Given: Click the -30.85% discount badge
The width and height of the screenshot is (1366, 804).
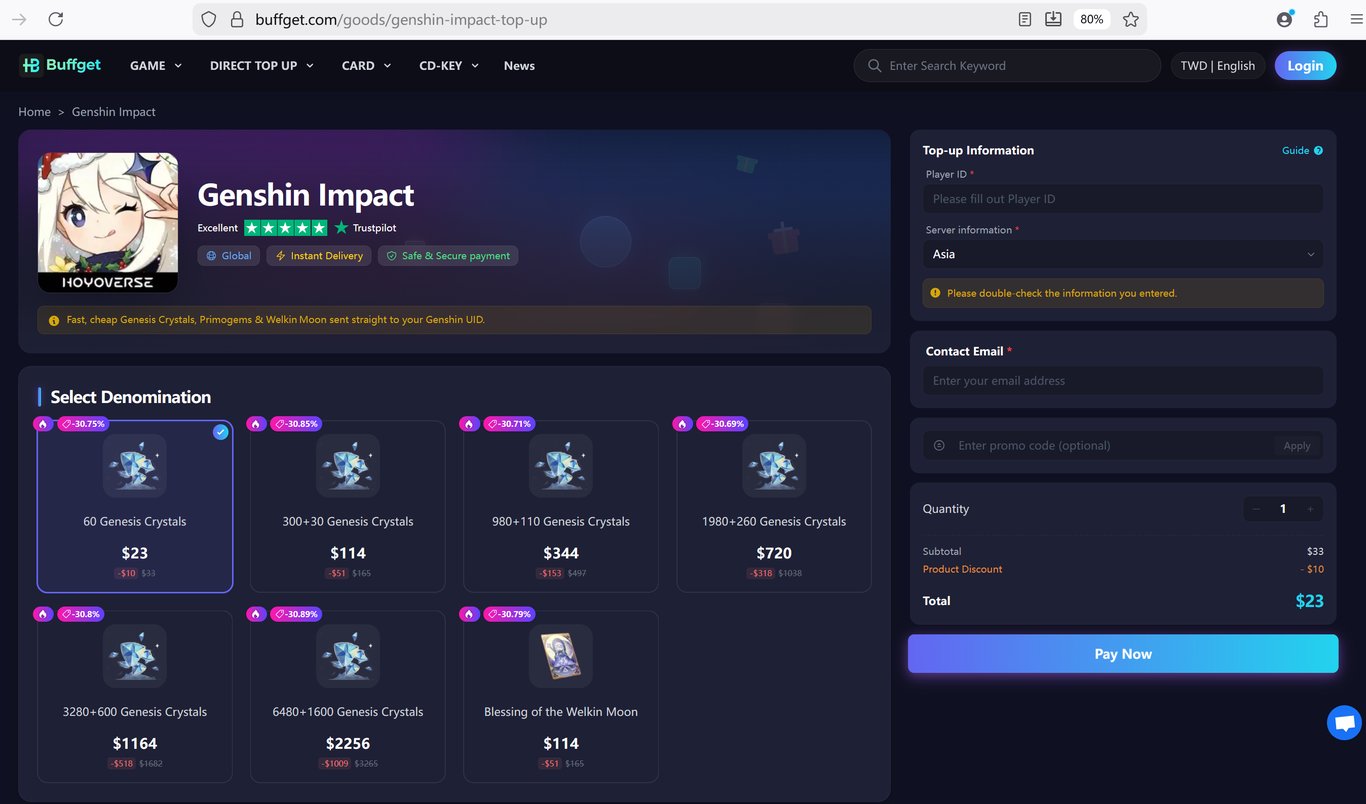Looking at the screenshot, I should coord(296,424).
